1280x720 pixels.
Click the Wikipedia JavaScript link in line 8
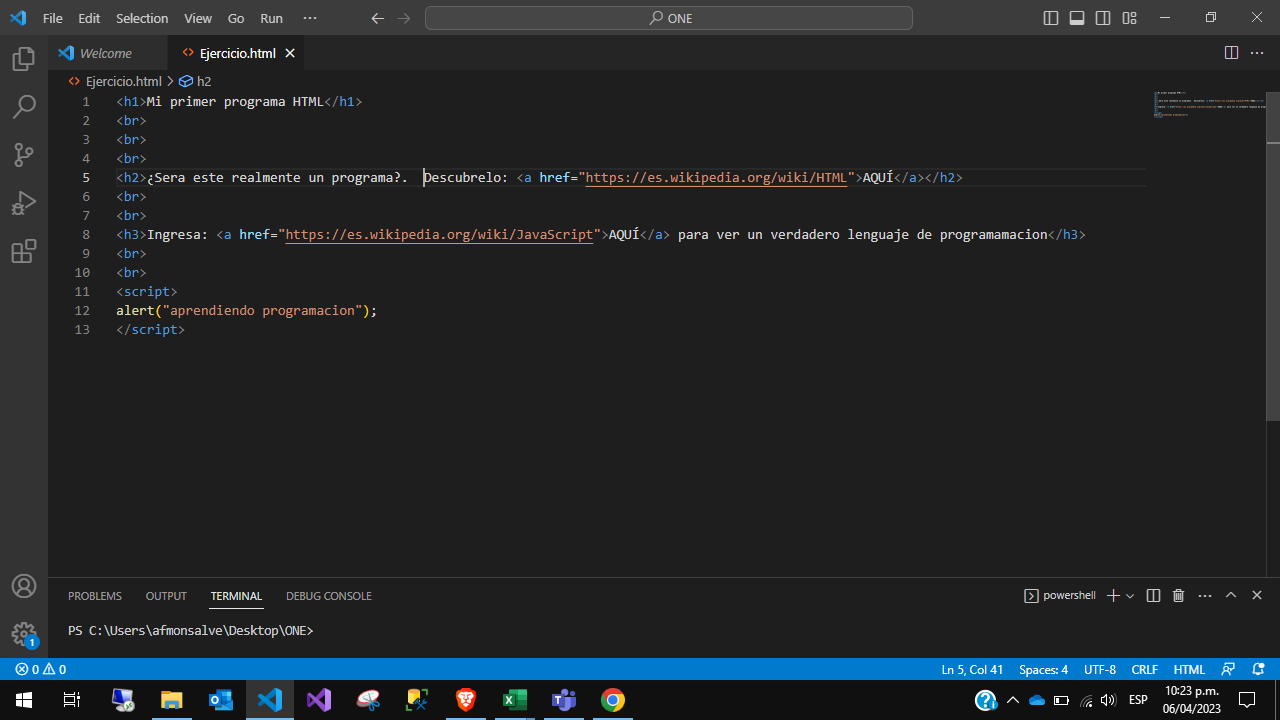coord(439,234)
